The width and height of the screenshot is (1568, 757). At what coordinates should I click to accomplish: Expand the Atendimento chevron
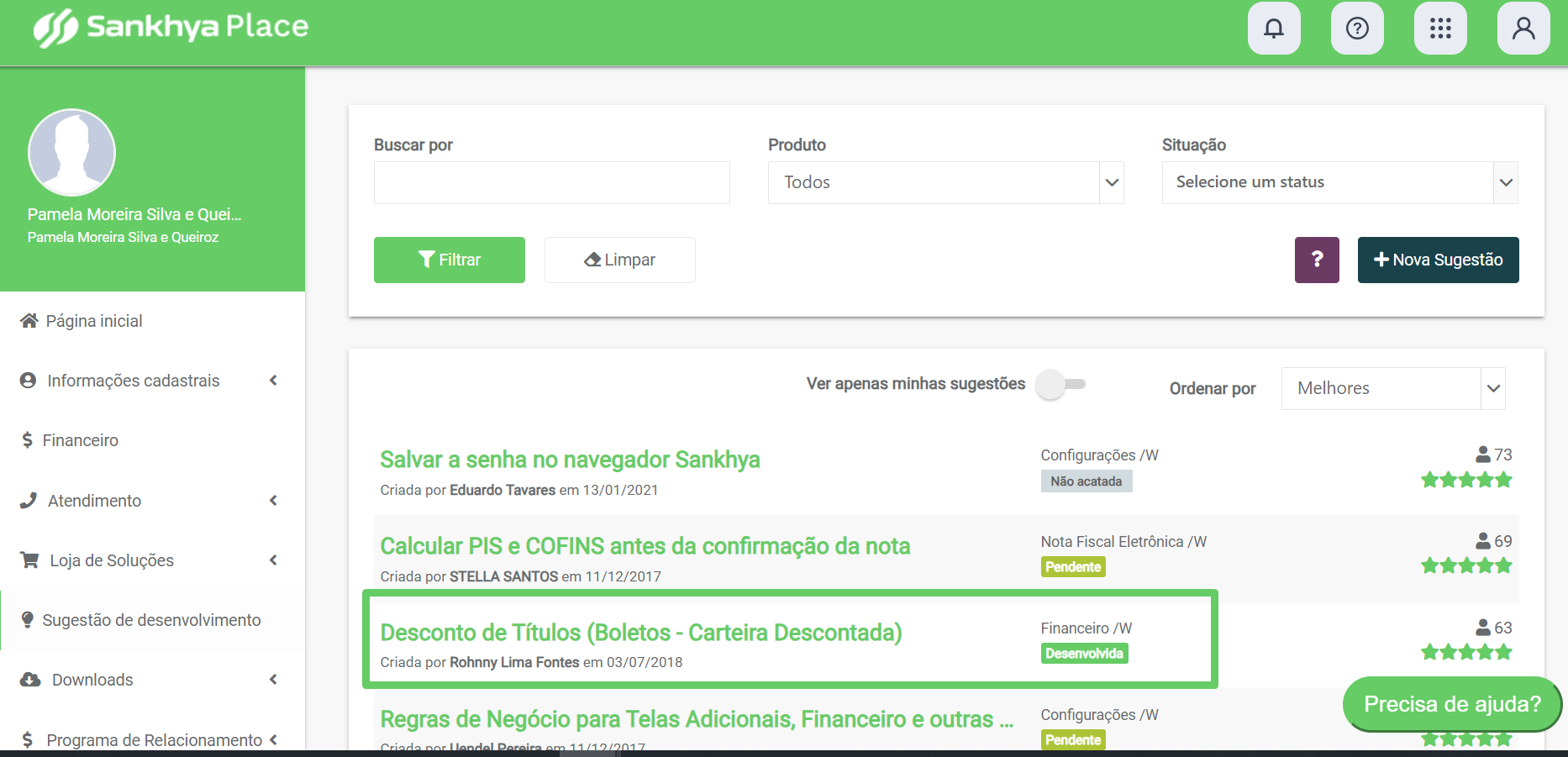click(273, 501)
